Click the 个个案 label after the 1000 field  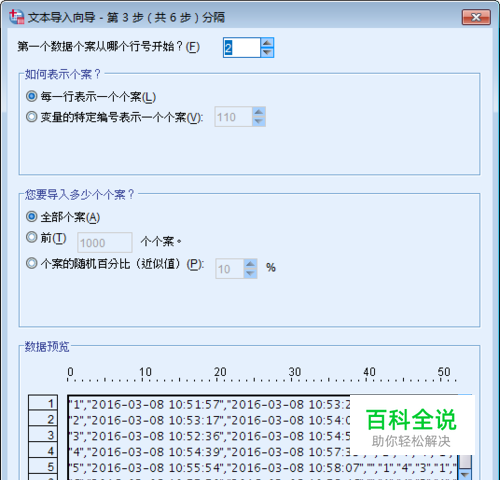(x=161, y=241)
